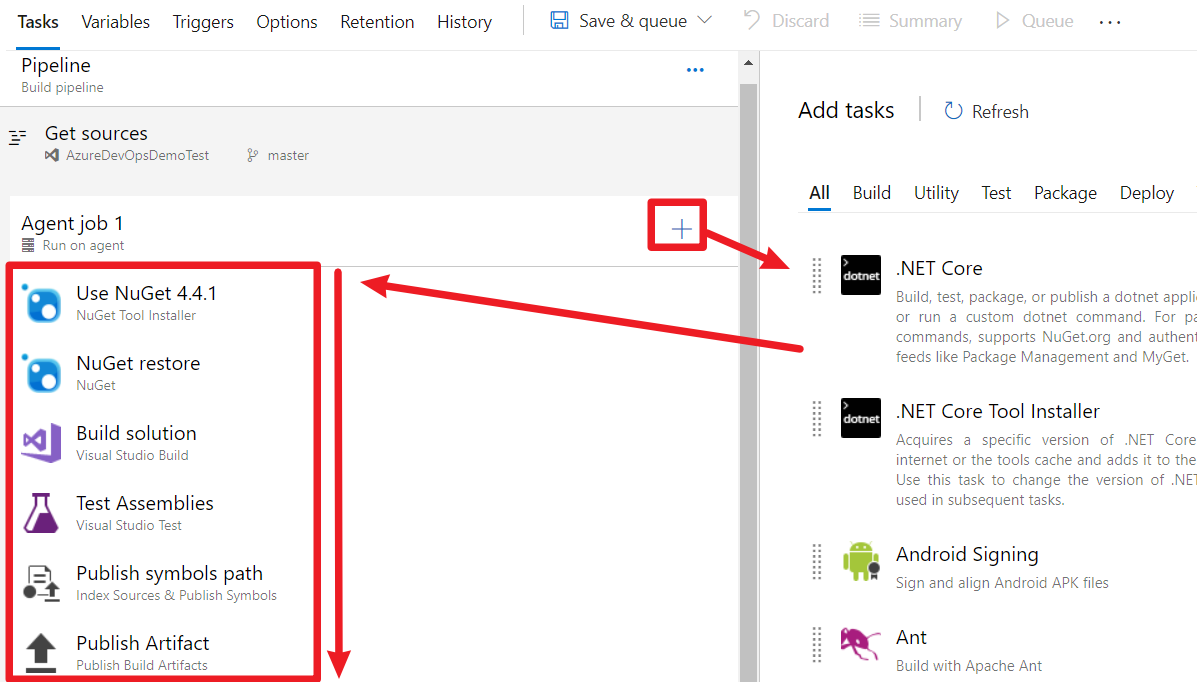Viewport: 1197px width, 682px height.
Task: Filter tasks by Package category
Action: click(1065, 192)
